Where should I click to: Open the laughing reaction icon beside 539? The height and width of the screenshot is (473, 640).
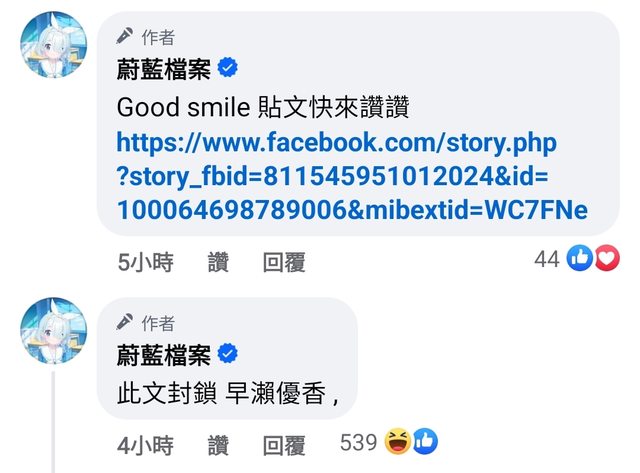398,442
